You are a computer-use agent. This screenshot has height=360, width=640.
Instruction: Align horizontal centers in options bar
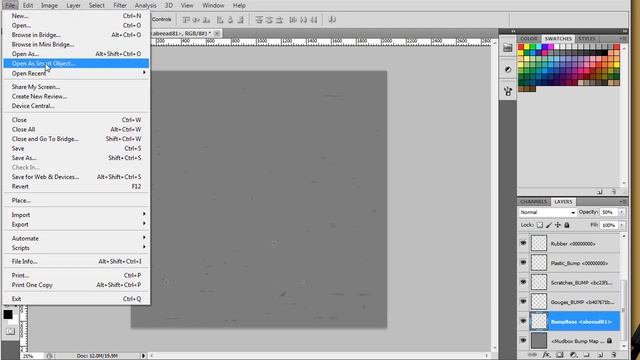click(230, 20)
